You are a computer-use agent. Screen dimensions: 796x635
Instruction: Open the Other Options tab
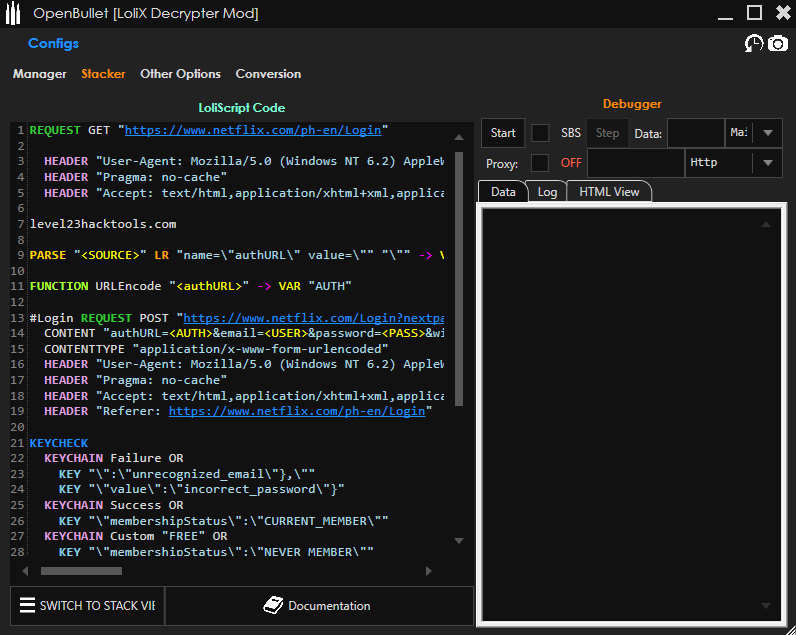[180, 74]
